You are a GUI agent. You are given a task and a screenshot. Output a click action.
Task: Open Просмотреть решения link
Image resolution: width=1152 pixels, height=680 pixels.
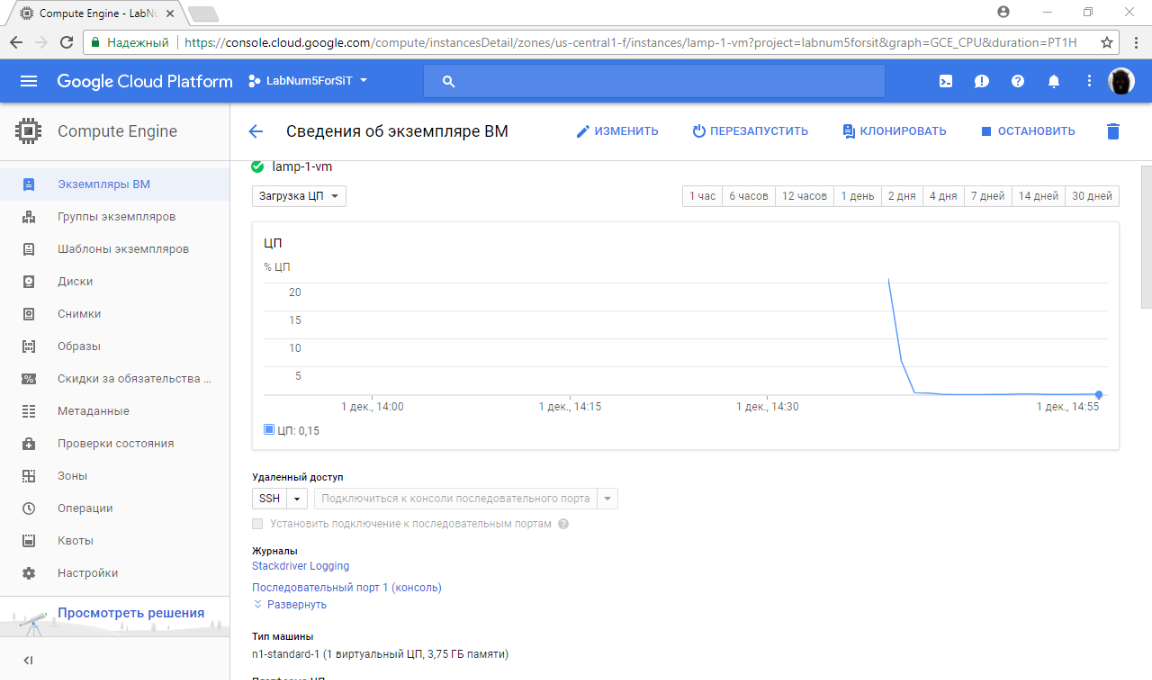tap(131, 612)
